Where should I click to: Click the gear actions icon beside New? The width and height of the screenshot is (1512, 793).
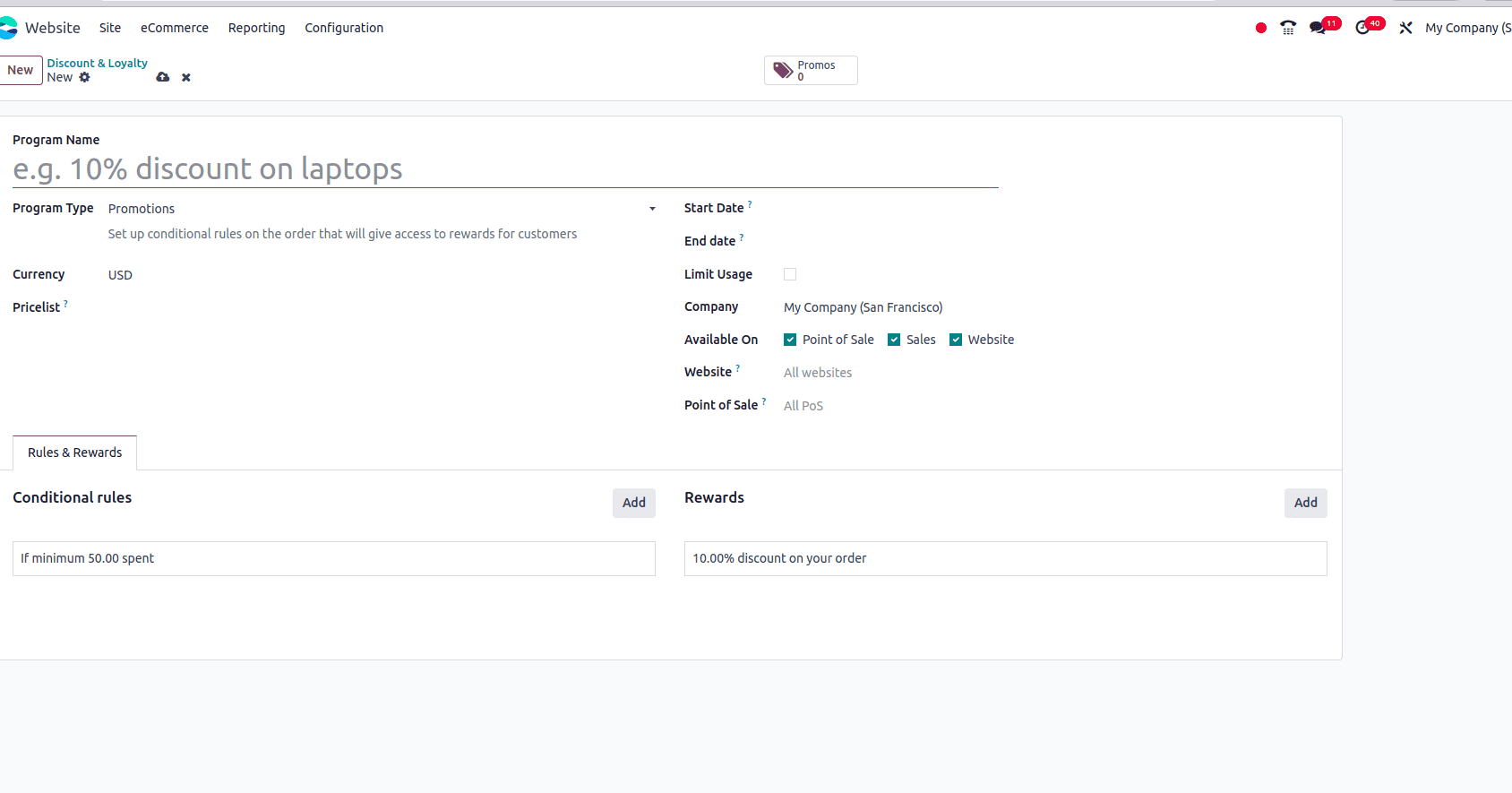click(85, 77)
